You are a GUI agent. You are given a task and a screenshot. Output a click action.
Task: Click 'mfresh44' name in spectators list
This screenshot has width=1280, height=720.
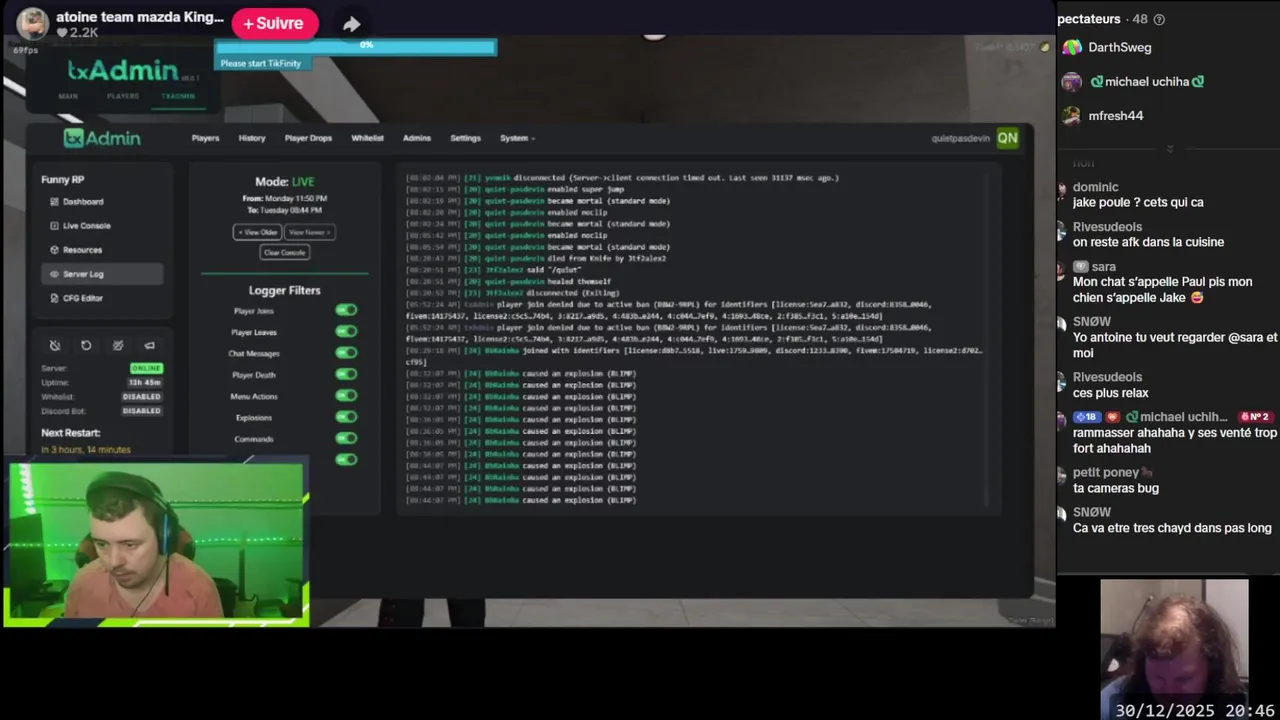click(1116, 115)
